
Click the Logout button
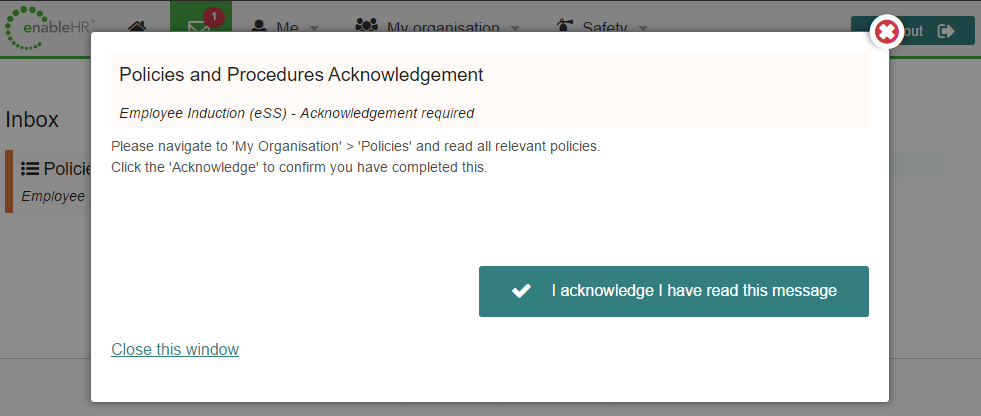(x=913, y=31)
